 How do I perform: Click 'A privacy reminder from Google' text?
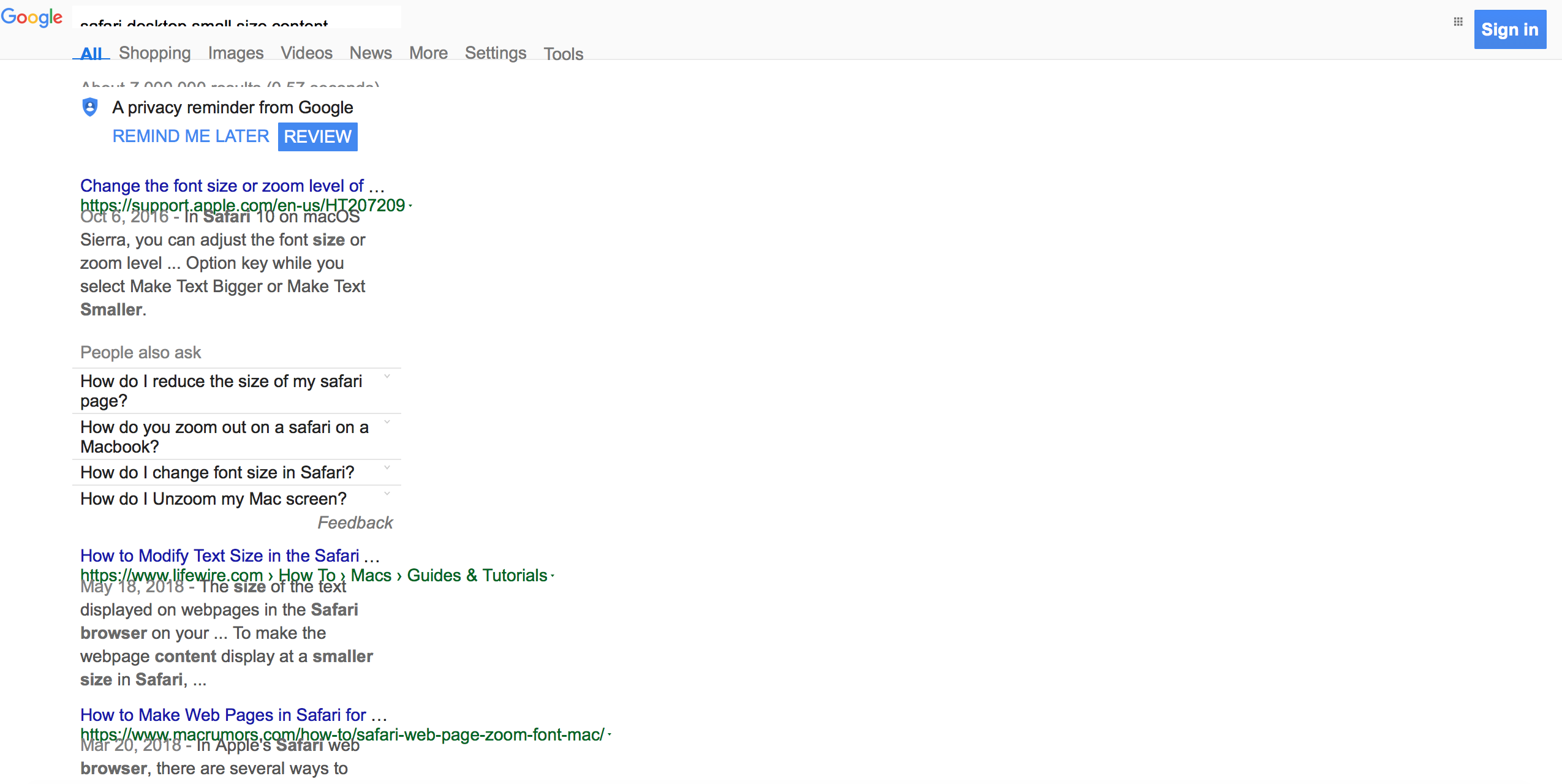tap(233, 107)
